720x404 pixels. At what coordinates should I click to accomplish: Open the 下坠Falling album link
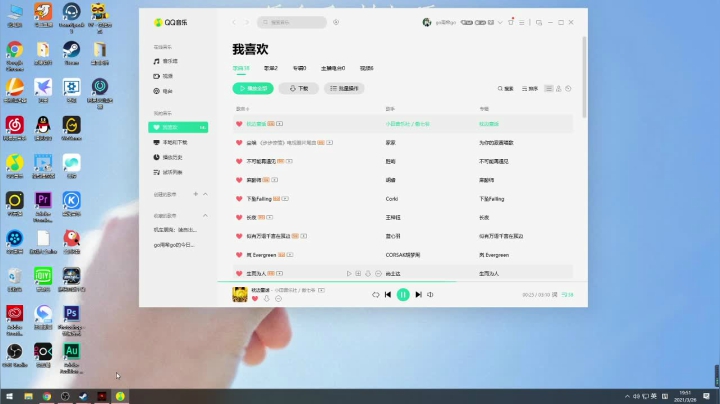492,199
